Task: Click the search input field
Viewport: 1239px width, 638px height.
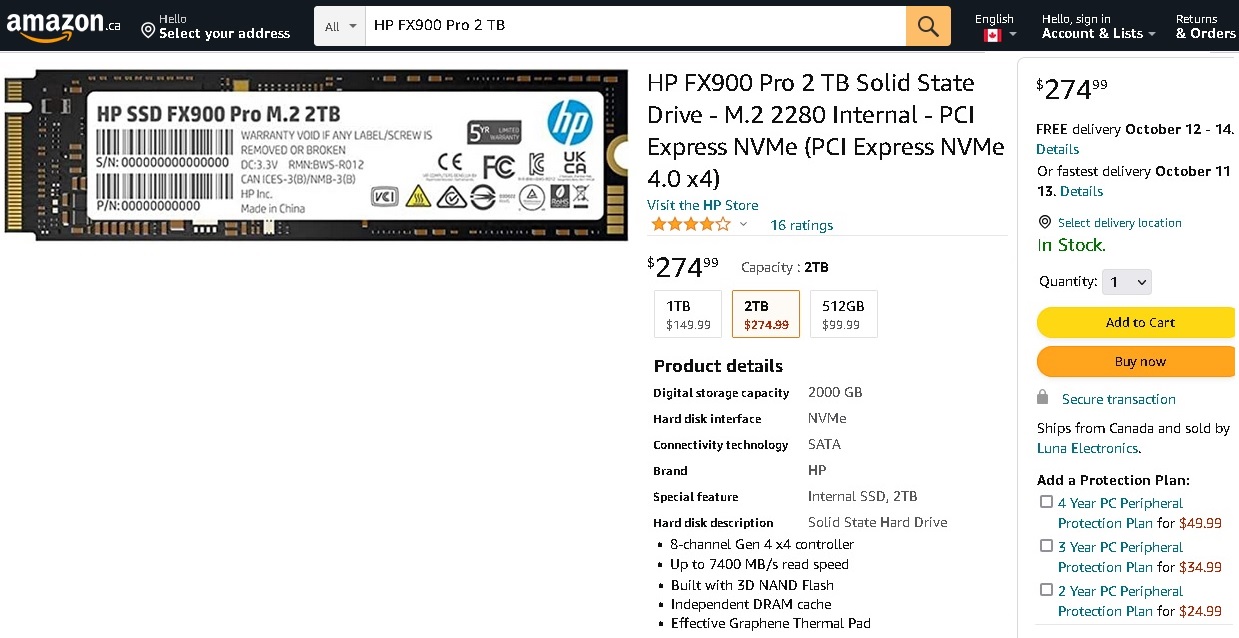Action: 635,26
